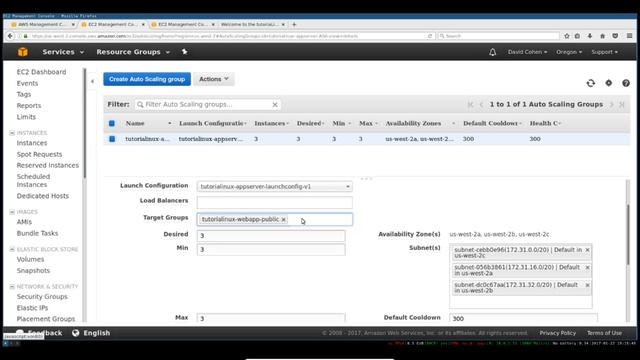This screenshot has width=640, height=360.
Task: Sort table by the Instances column
Action: 271,123
